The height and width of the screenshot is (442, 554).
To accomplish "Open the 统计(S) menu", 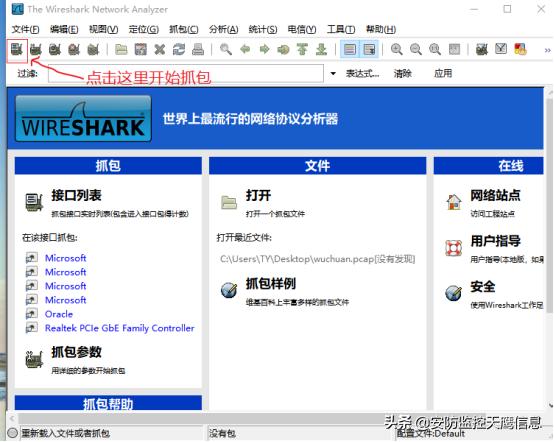I will tap(263, 29).
